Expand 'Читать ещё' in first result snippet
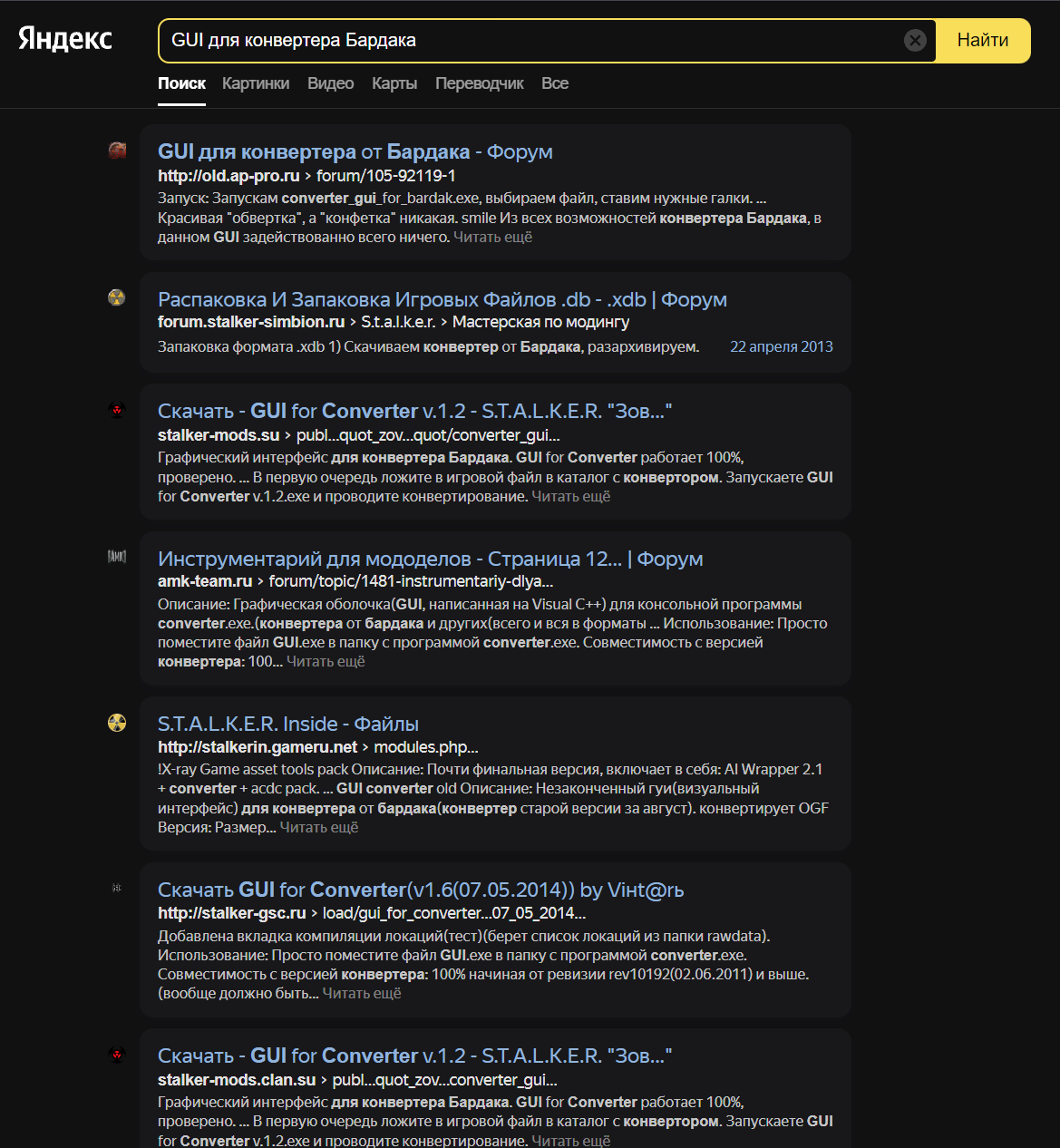 coord(492,237)
